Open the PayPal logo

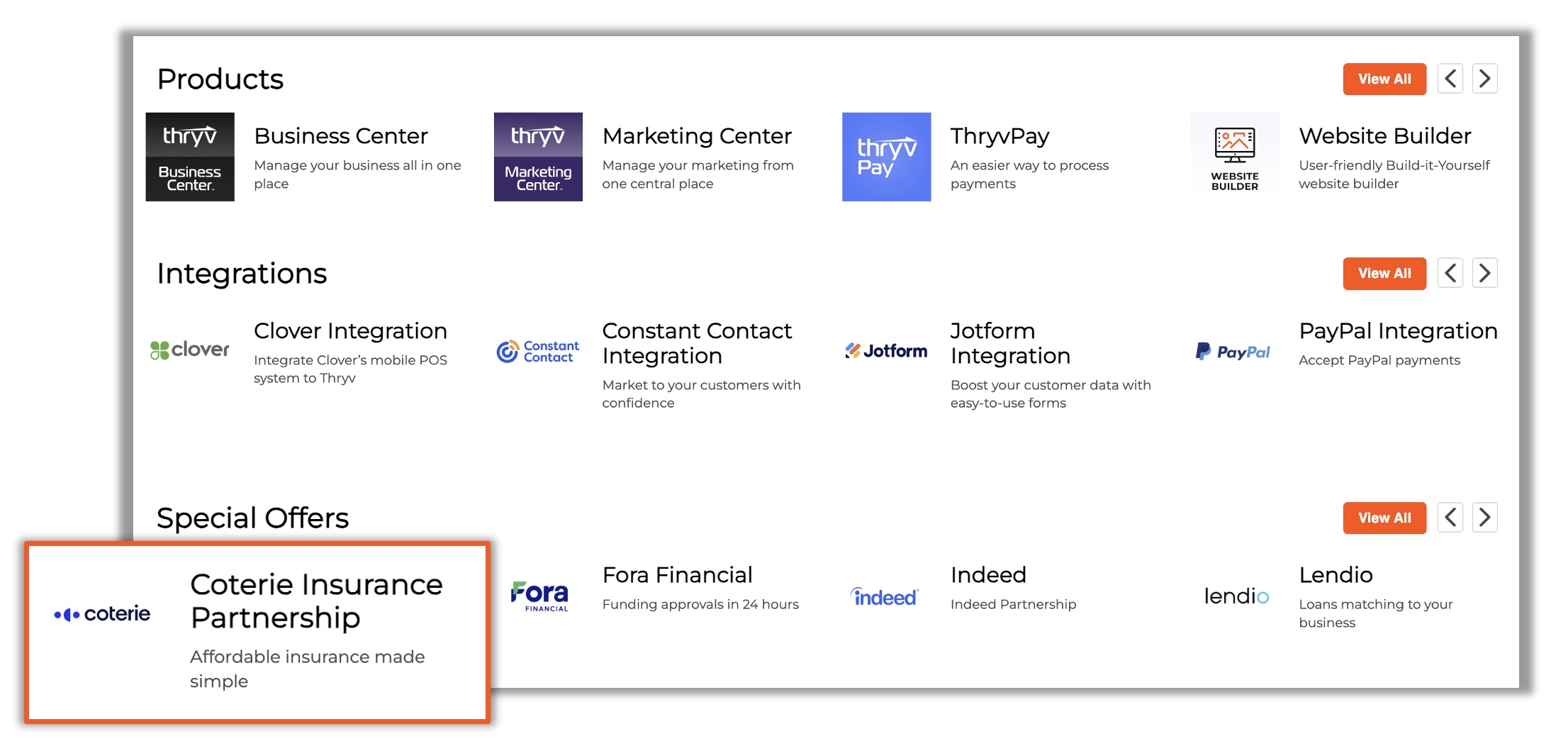point(1233,352)
